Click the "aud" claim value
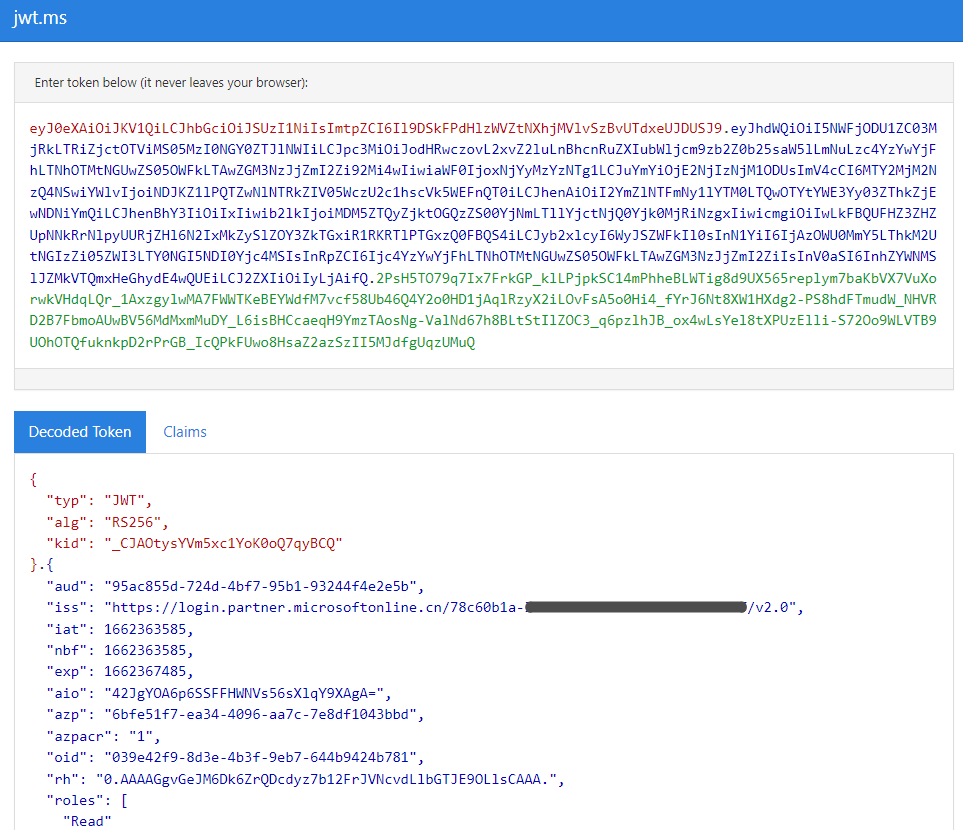The width and height of the screenshot is (963, 830). (x=264, y=587)
